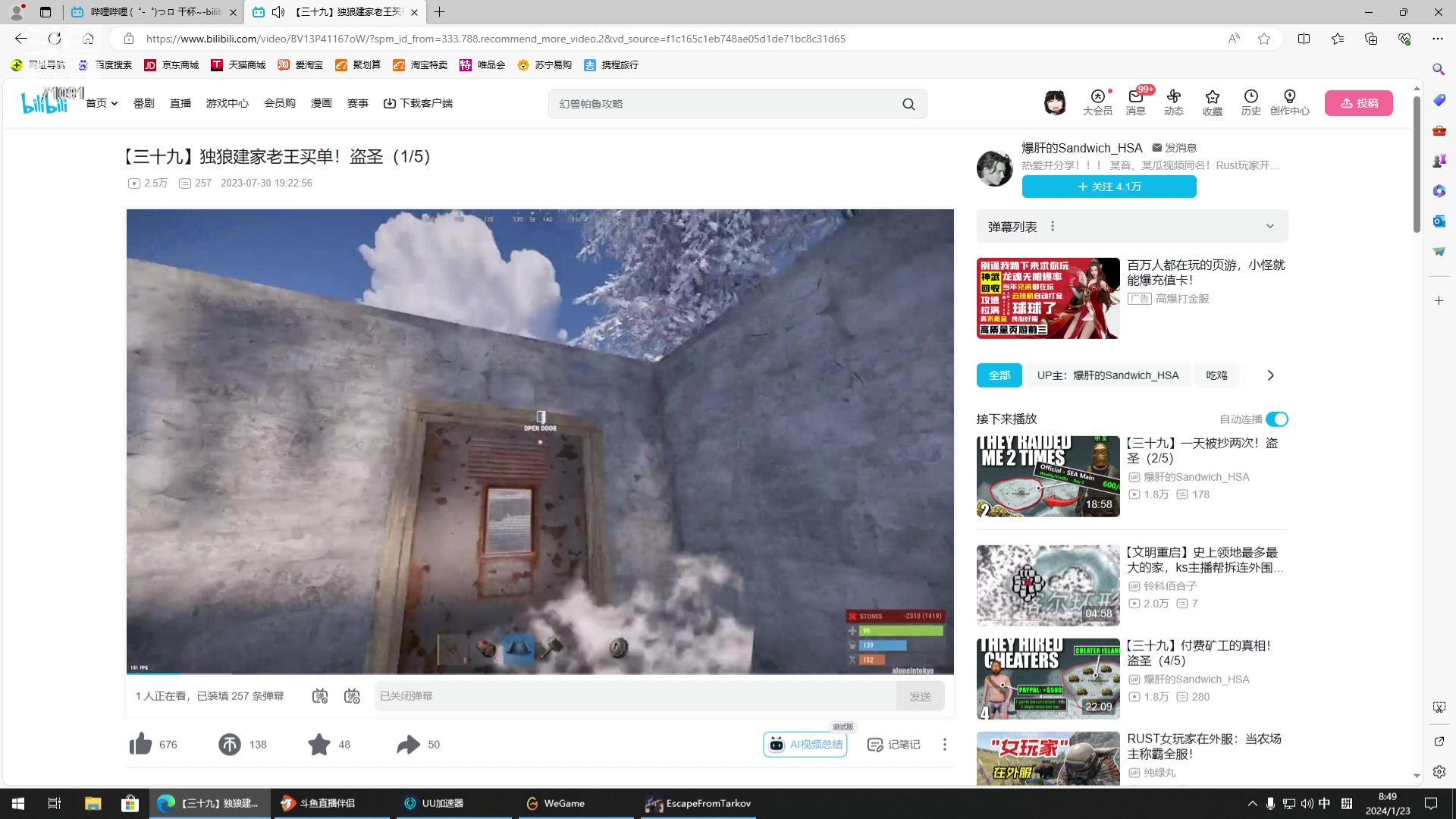Go to 番剧 section
This screenshot has width=1456, height=819.
coord(144,103)
